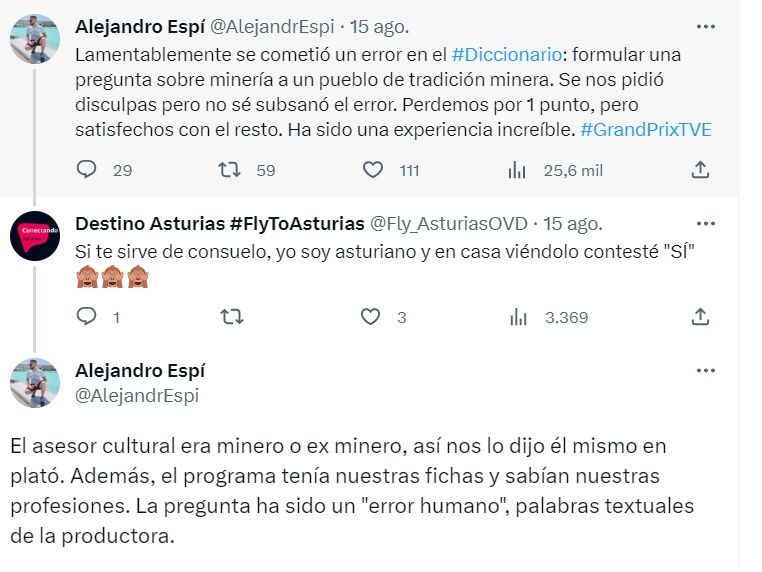
Task: Retweet Alejandro Espí's Diccionario tweet
Action: click(230, 170)
